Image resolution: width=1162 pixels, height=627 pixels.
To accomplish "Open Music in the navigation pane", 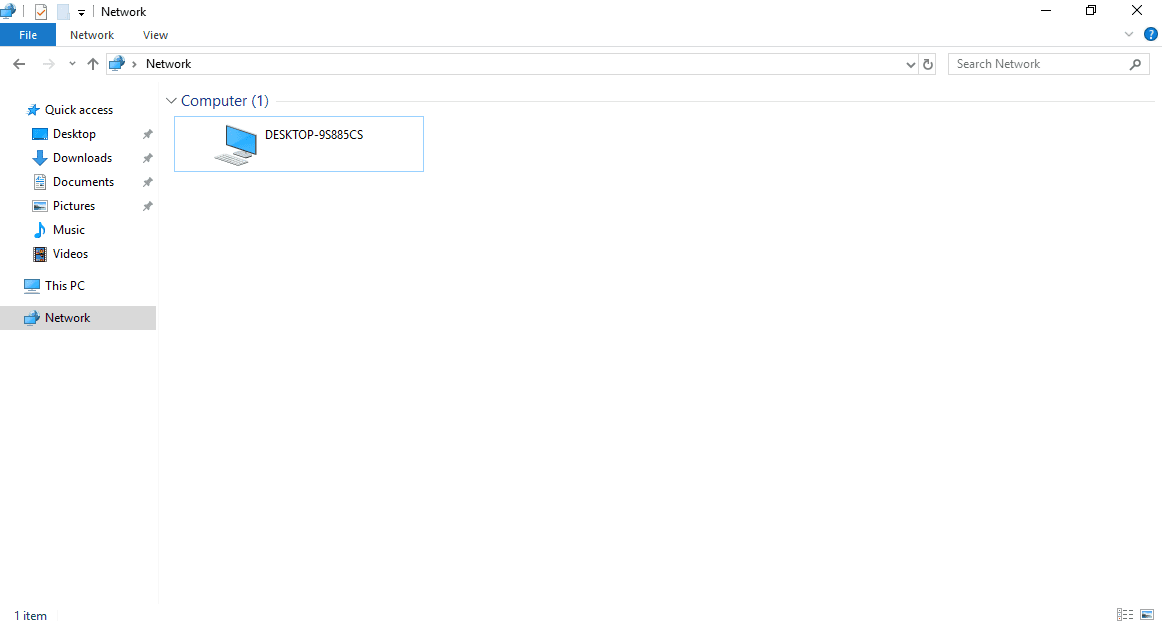I will pos(68,230).
